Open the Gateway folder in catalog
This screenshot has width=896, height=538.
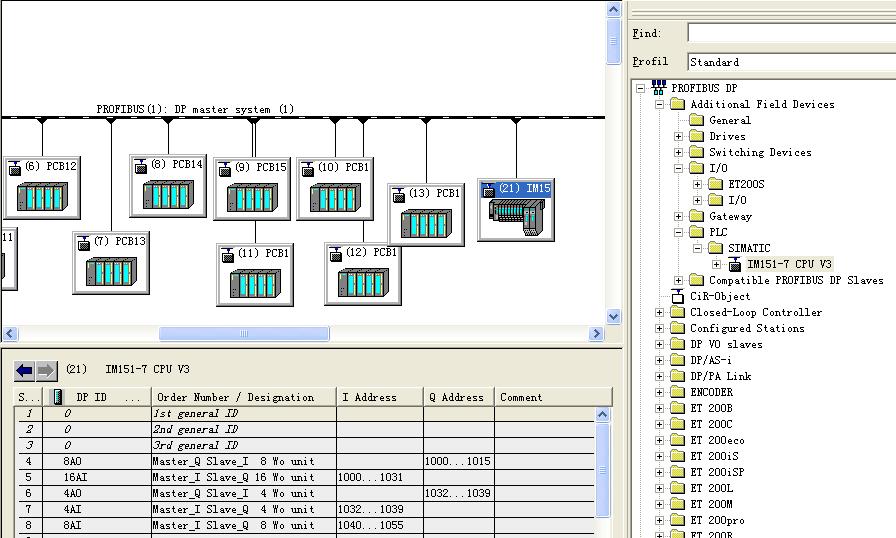click(730, 216)
